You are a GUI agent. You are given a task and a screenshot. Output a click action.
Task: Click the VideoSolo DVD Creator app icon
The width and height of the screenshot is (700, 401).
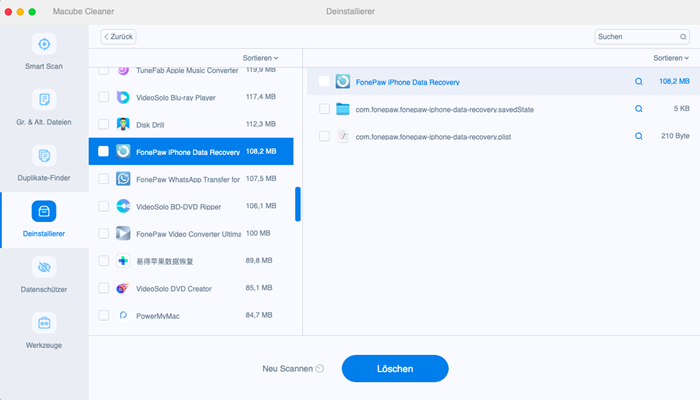point(123,288)
